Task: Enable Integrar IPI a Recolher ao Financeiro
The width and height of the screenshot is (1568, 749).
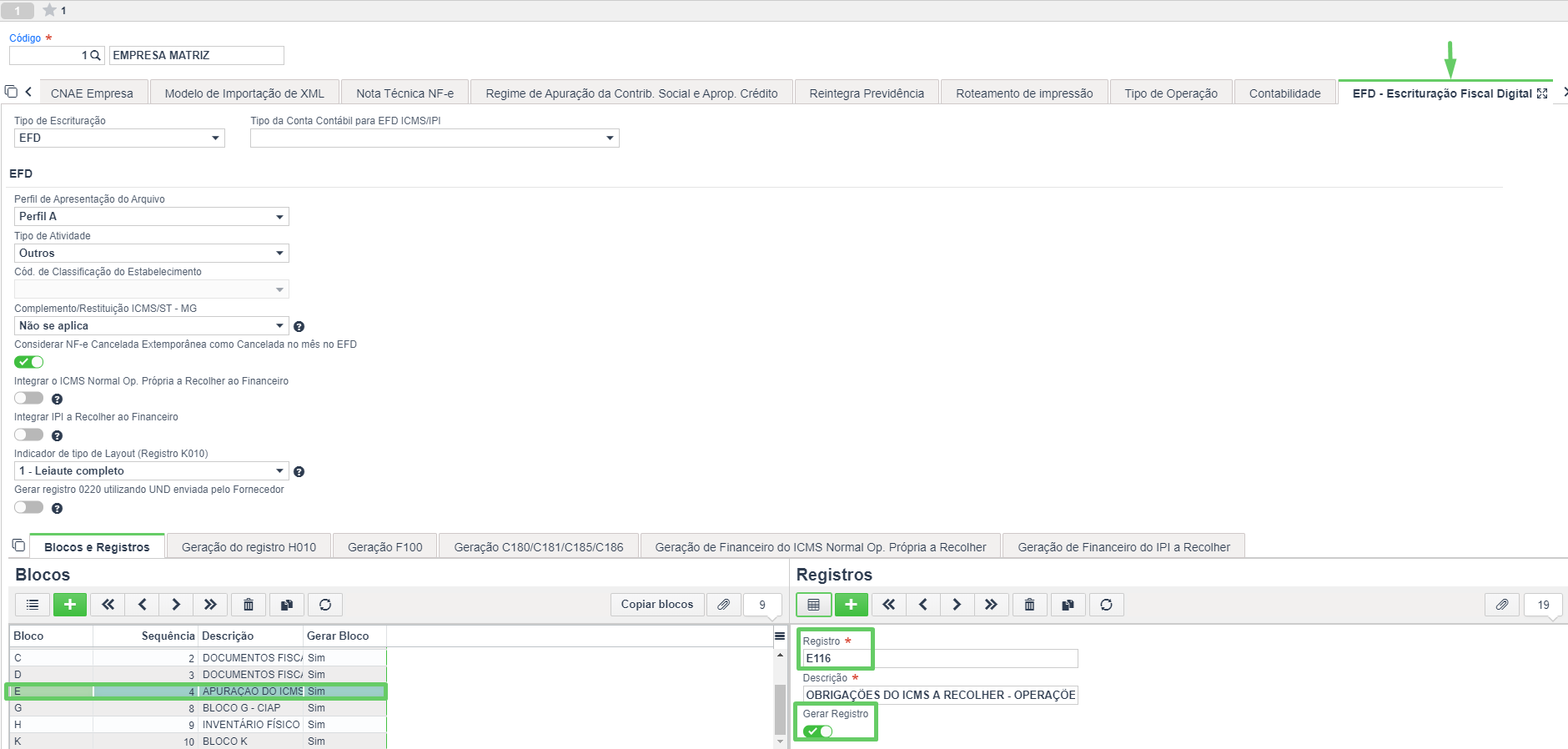Action: [29, 435]
